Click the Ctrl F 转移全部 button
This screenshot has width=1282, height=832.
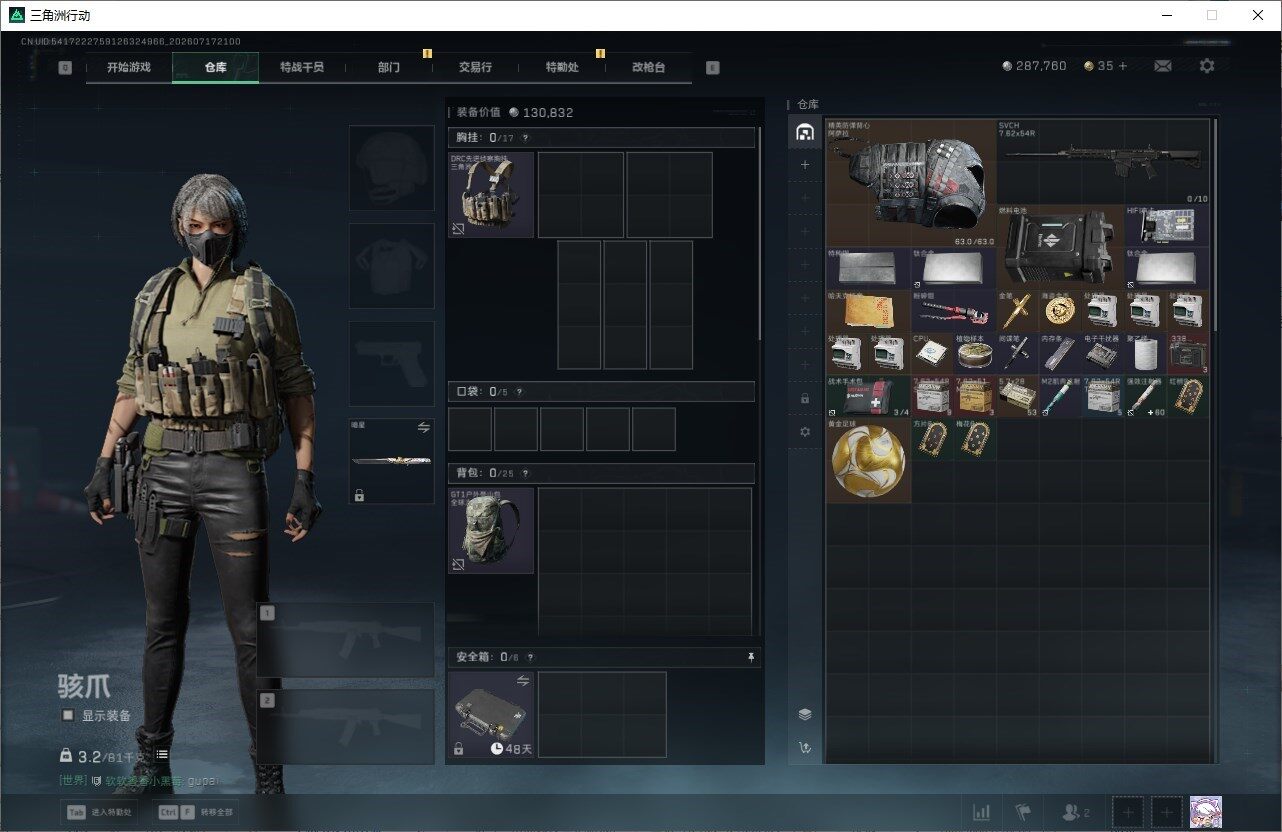coord(196,813)
